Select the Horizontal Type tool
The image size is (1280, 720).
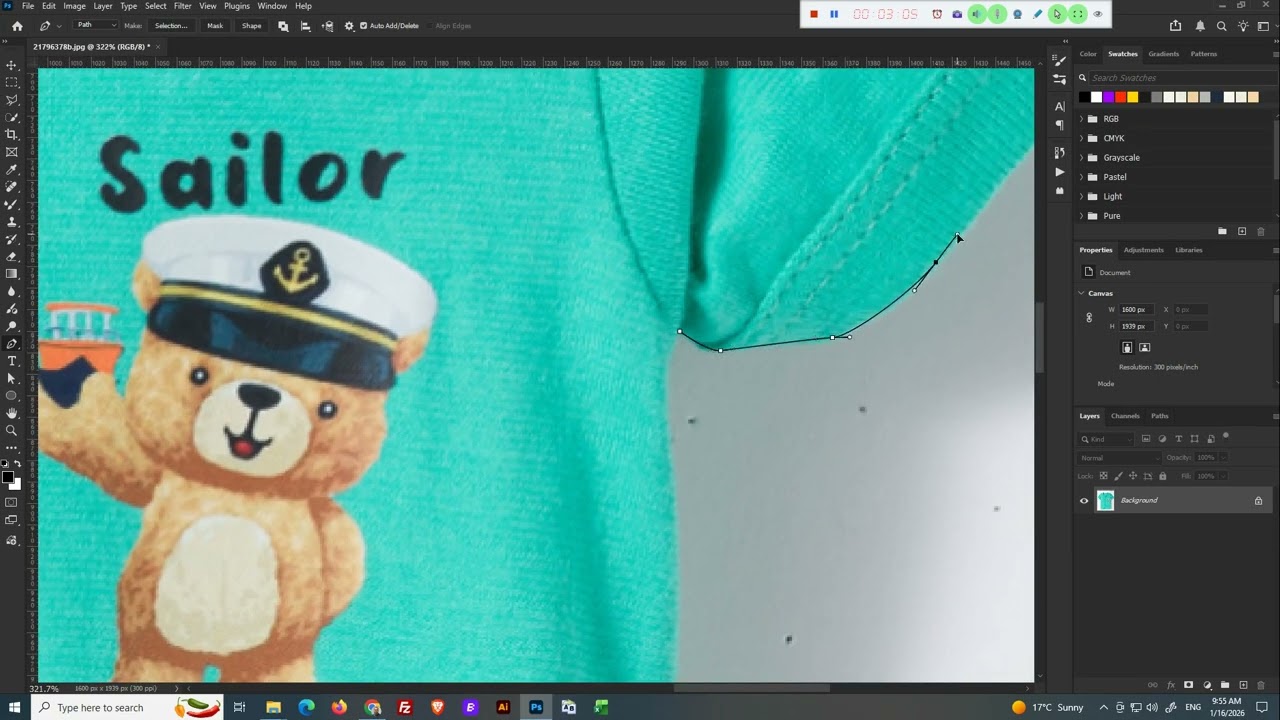(x=12, y=361)
